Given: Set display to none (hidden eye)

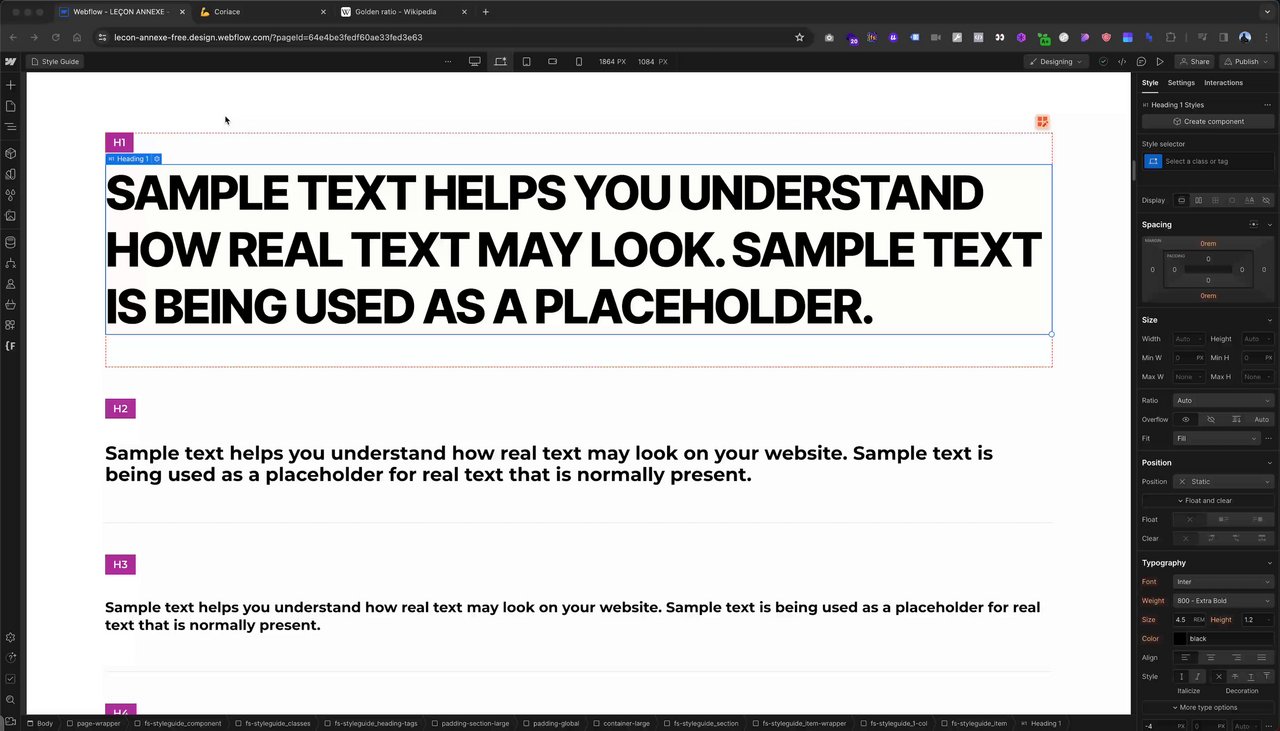Looking at the screenshot, I should pos(1266,200).
